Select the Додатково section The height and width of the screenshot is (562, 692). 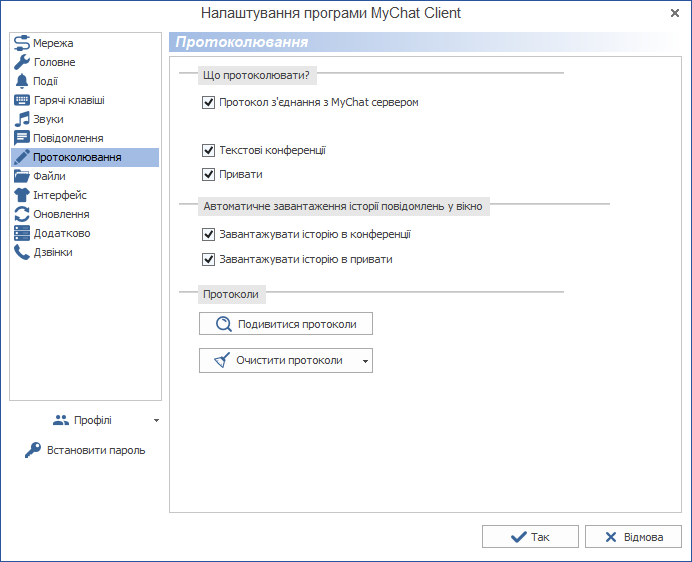[x=85, y=233]
